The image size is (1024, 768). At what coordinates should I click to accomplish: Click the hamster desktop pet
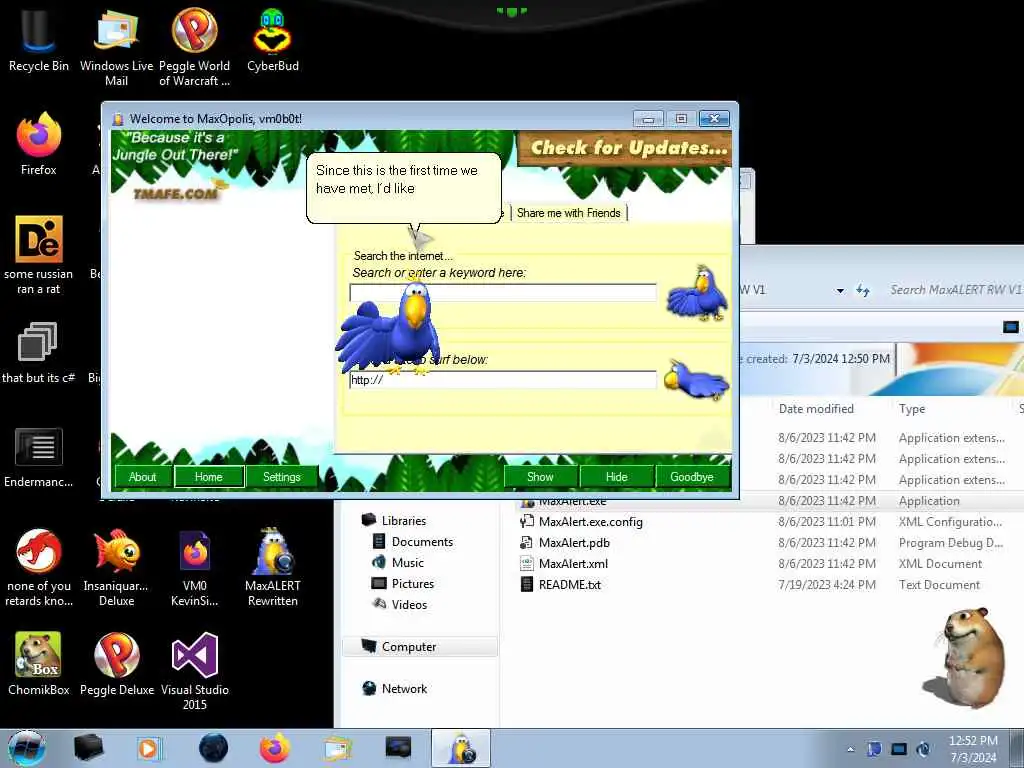(963, 657)
